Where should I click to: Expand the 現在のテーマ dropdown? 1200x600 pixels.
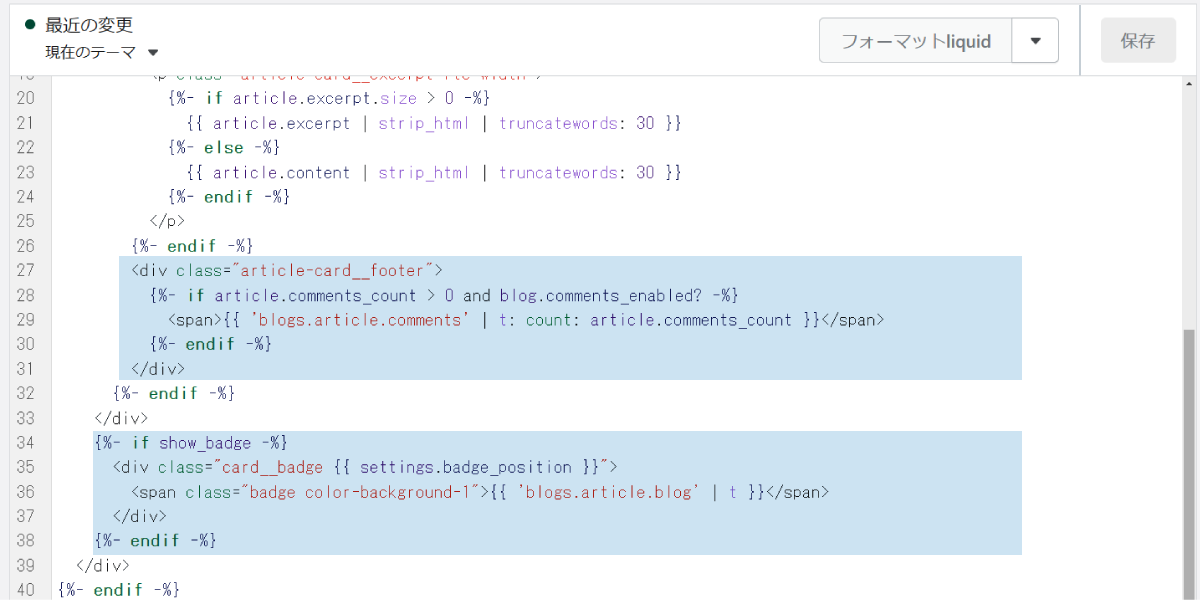(x=102, y=52)
